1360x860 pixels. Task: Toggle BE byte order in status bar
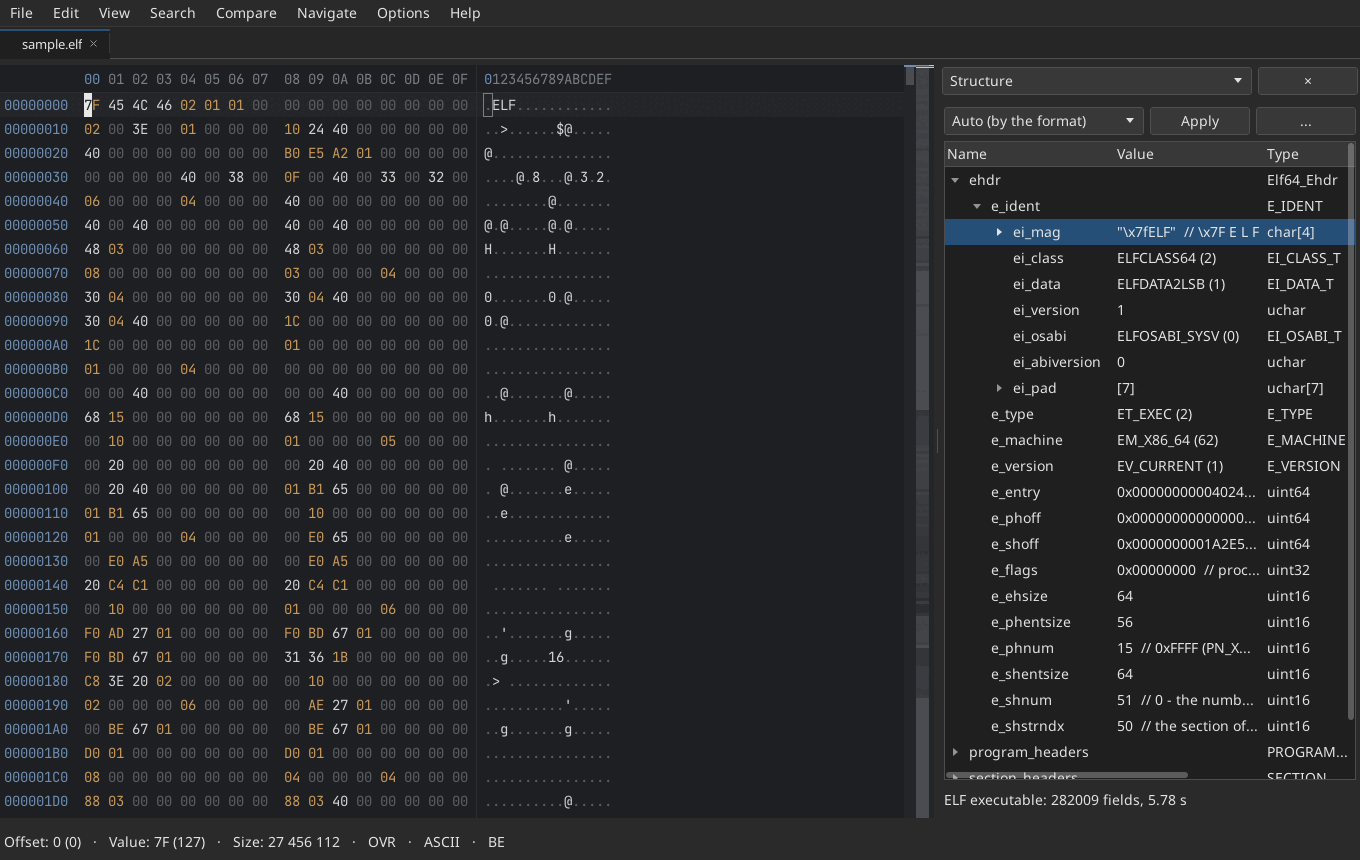click(x=496, y=842)
